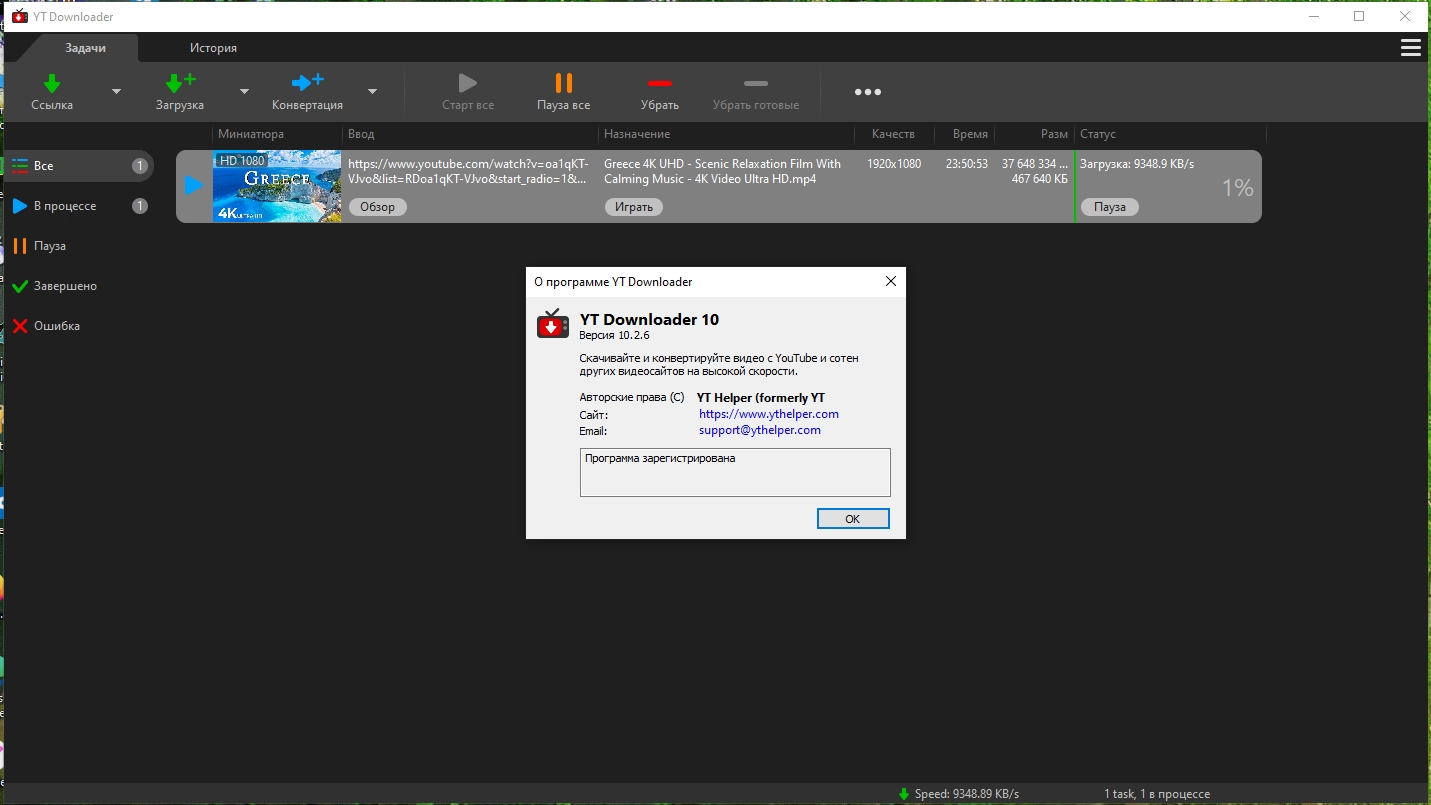1431x805 pixels.
Task: Click the Старт все play icon
Action: coord(468,83)
